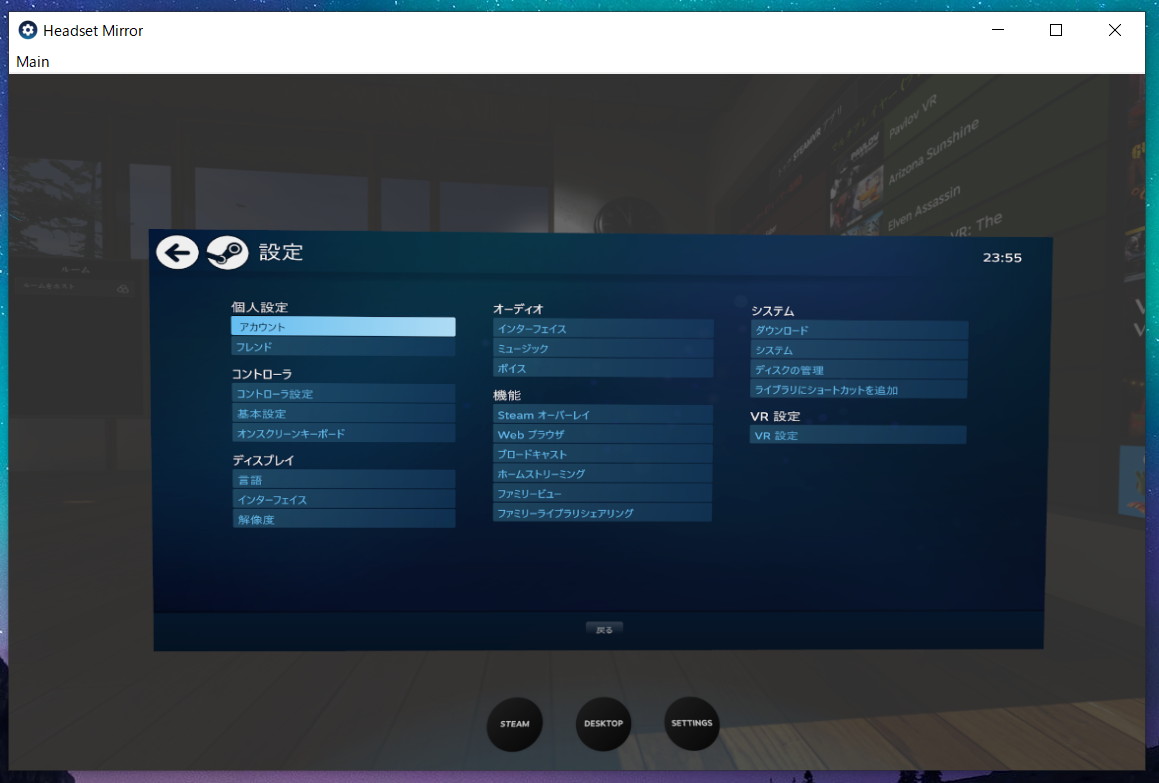The width and height of the screenshot is (1159, 783).
Task: Click the Headset Mirror app icon
Action: [x=27, y=30]
